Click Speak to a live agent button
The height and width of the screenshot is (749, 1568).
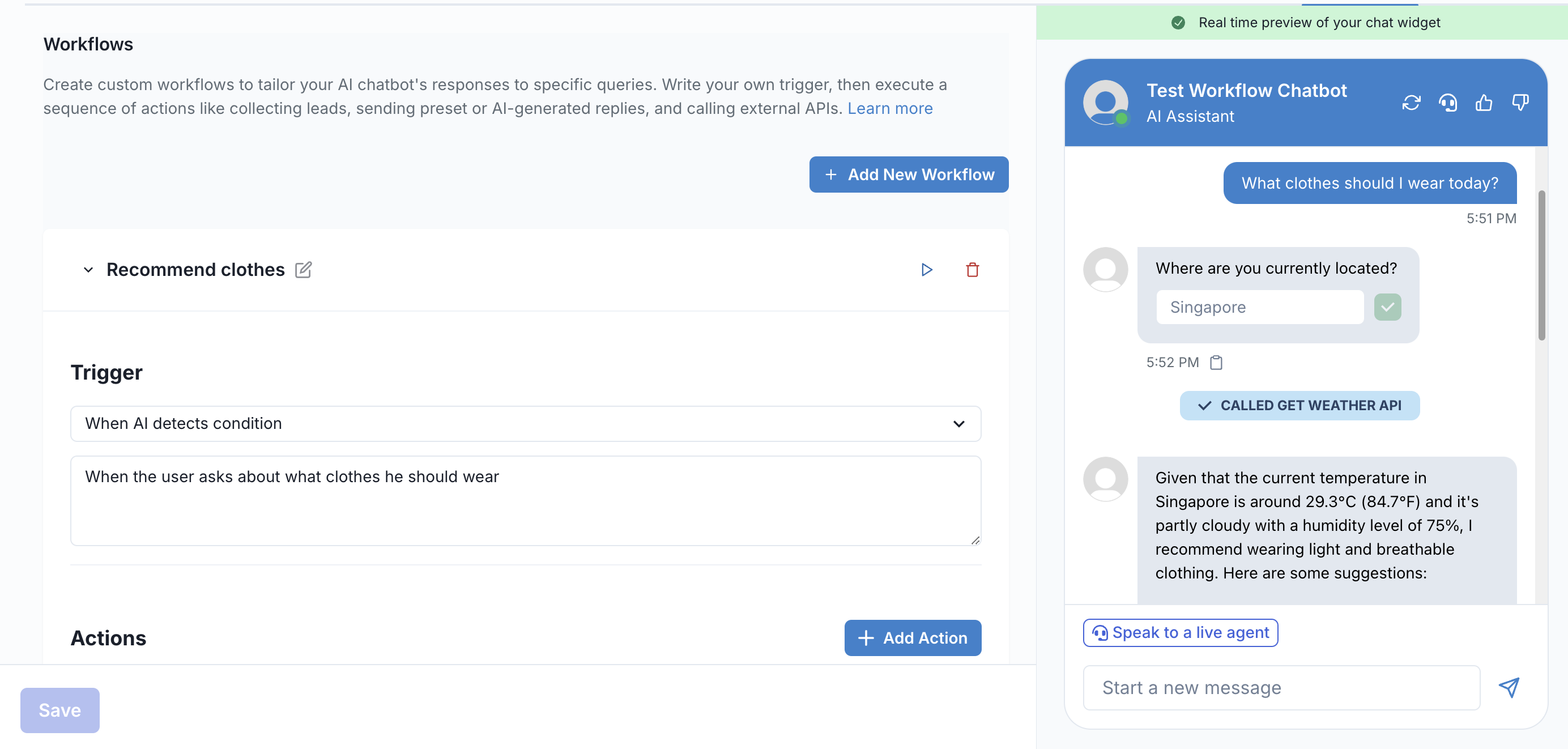[x=1179, y=633]
